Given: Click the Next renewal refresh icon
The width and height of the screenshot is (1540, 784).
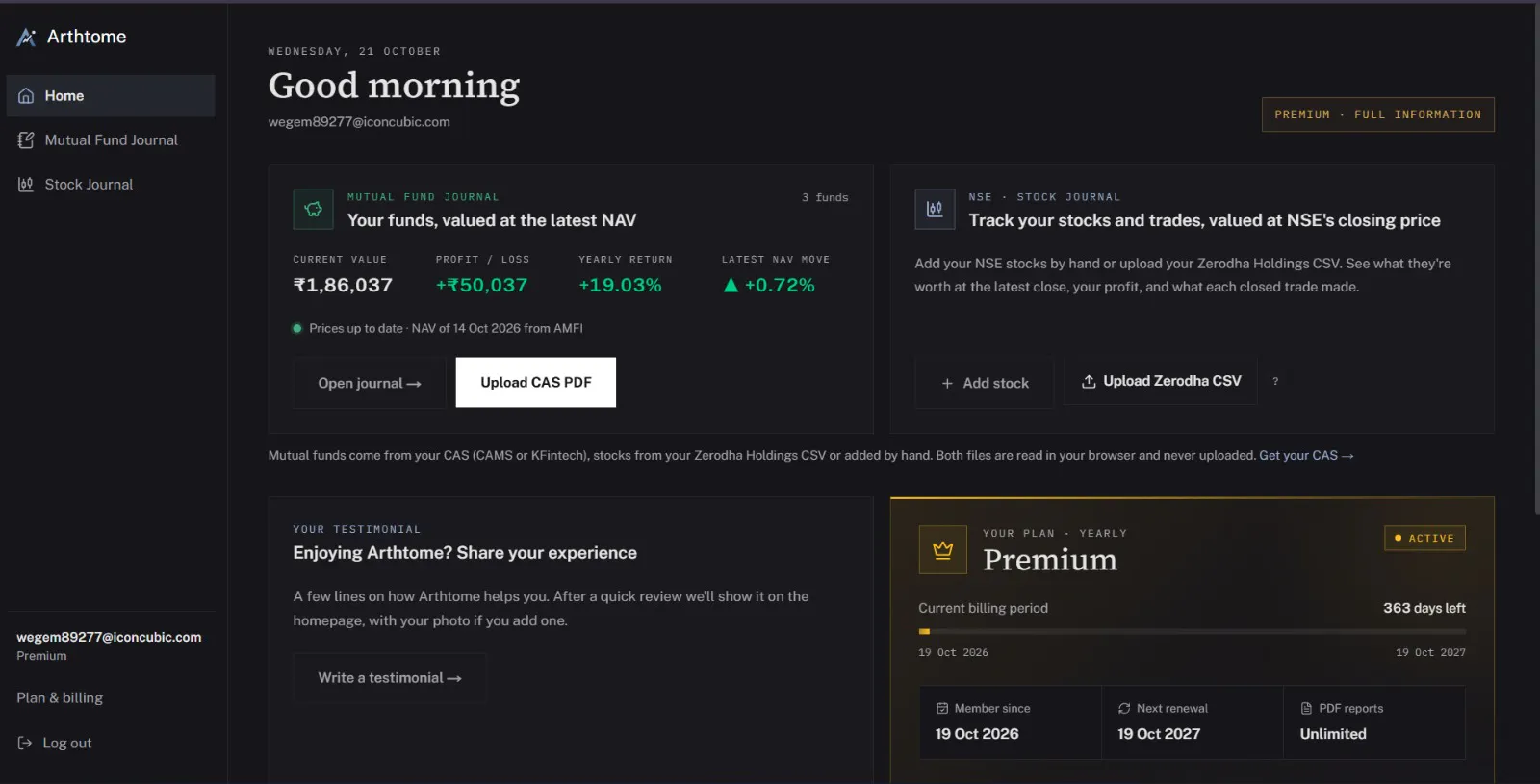Looking at the screenshot, I should [1124, 709].
